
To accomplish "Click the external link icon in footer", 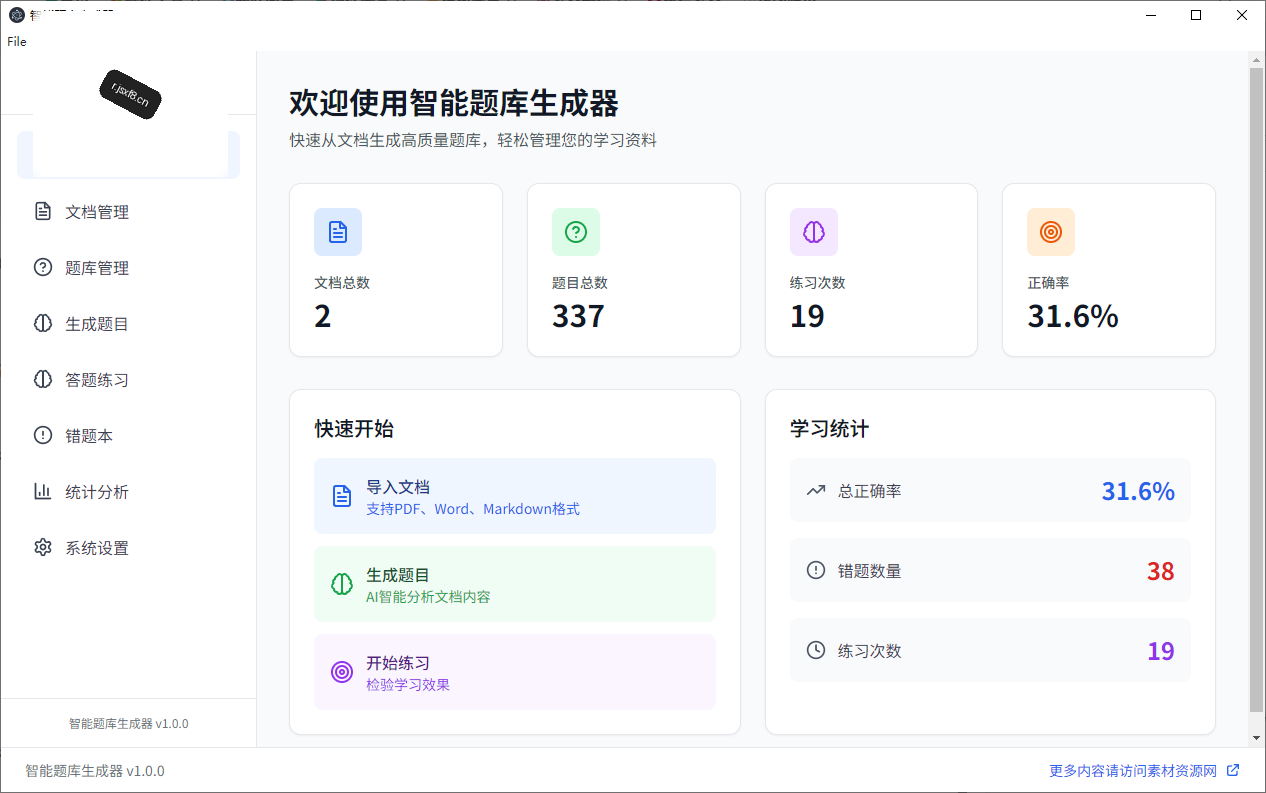I will point(1233,770).
